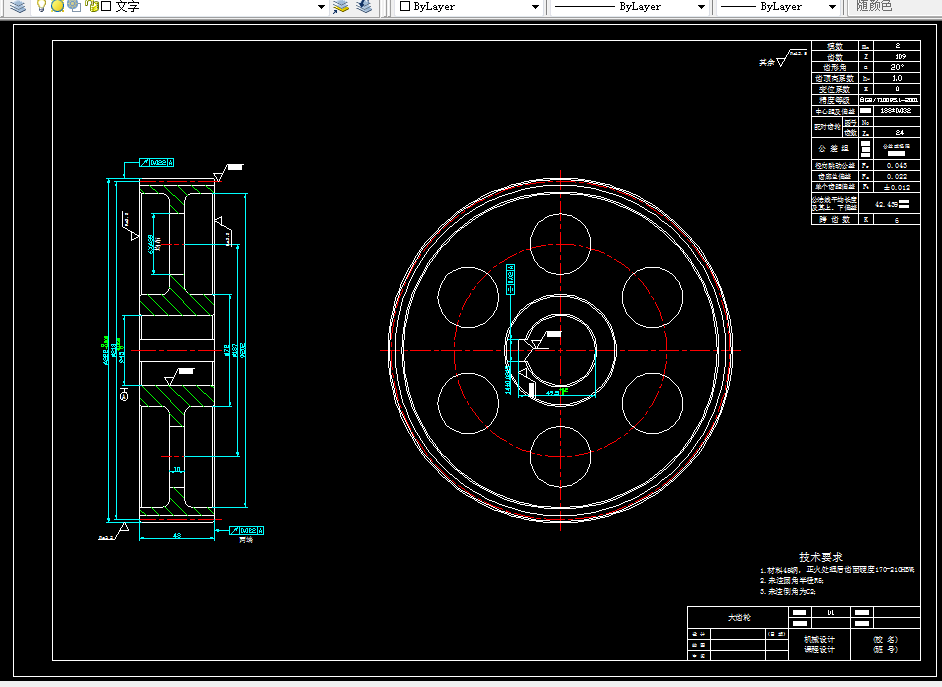Image resolution: width=942 pixels, height=687 pixels.
Task: Select the 技术要求 heading text
Action: click(821, 557)
